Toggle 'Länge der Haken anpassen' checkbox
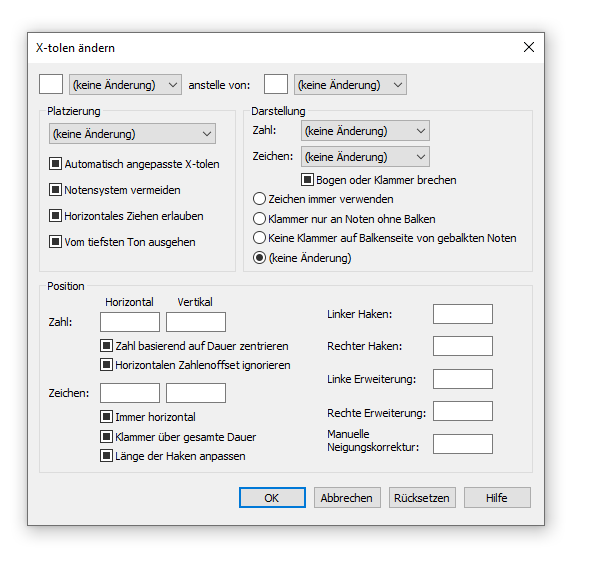 pyautogui.click(x=106, y=456)
